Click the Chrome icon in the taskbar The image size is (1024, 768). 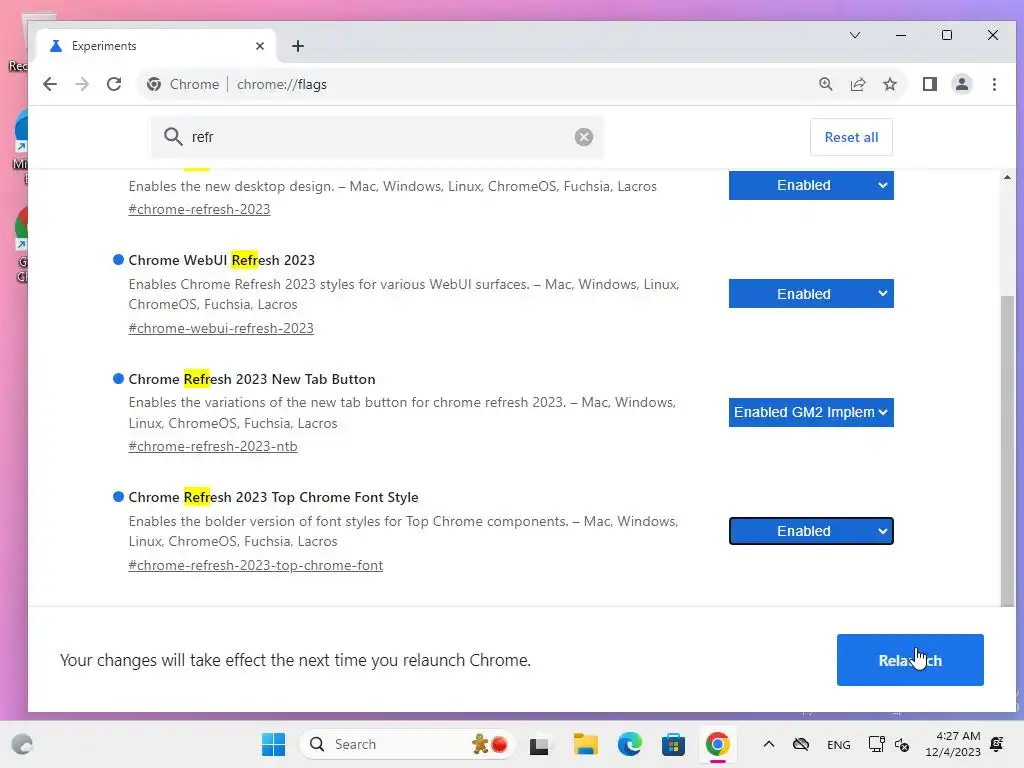click(717, 744)
